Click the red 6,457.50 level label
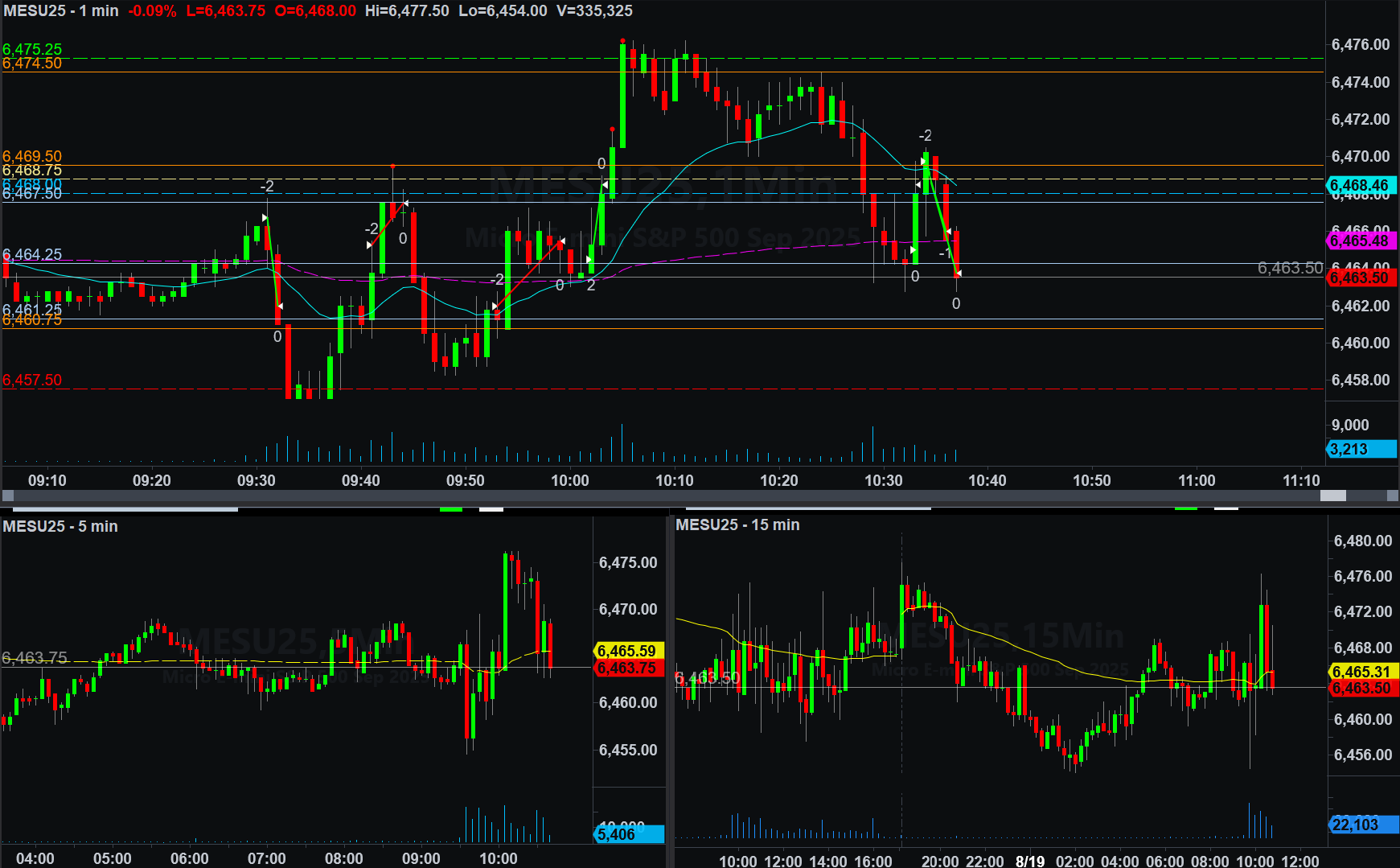The image size is (1400, 868). coord(32,380)
